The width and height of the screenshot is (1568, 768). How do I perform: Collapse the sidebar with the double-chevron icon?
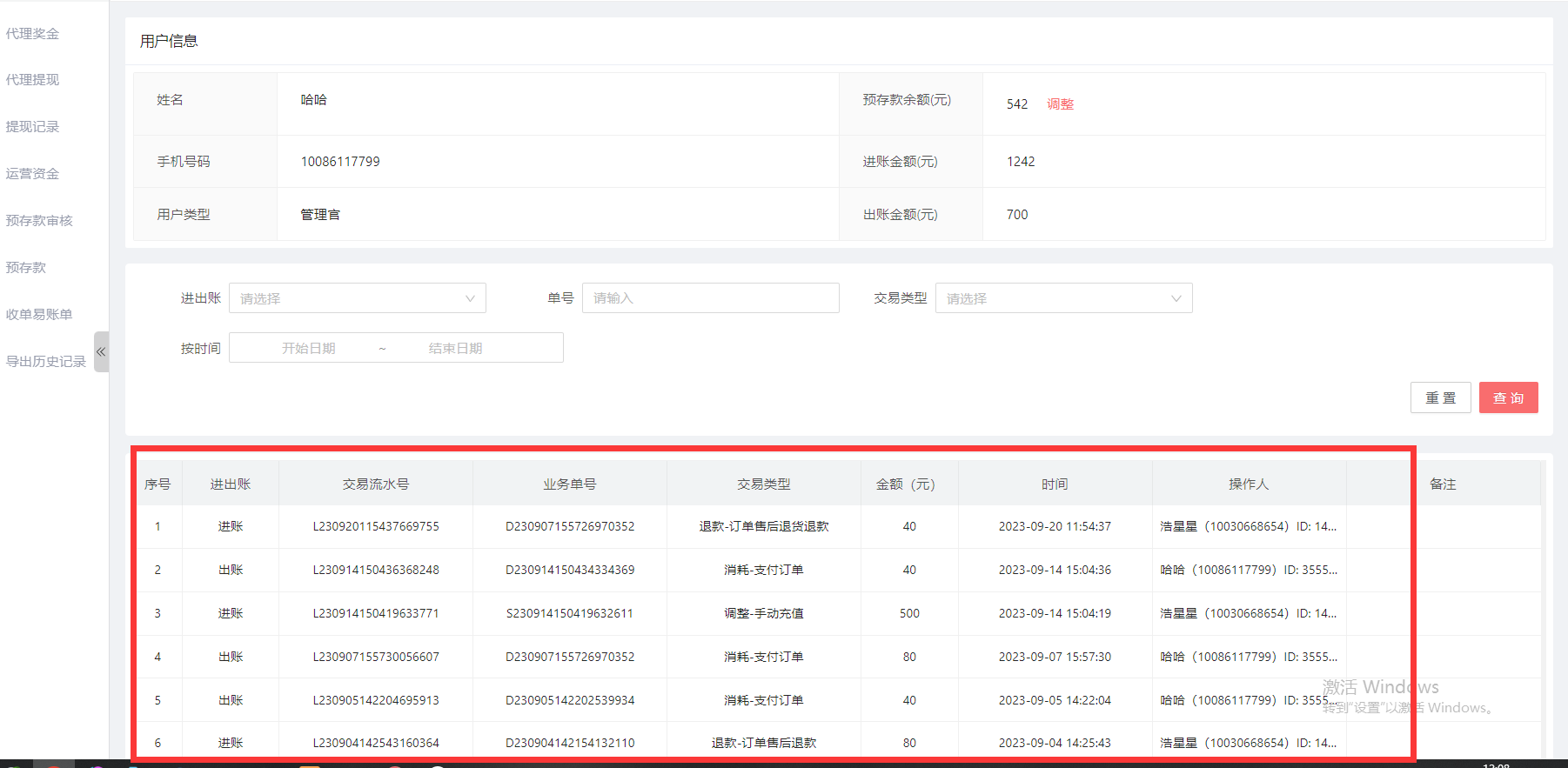pyautogui.click(x=101, y=351)
